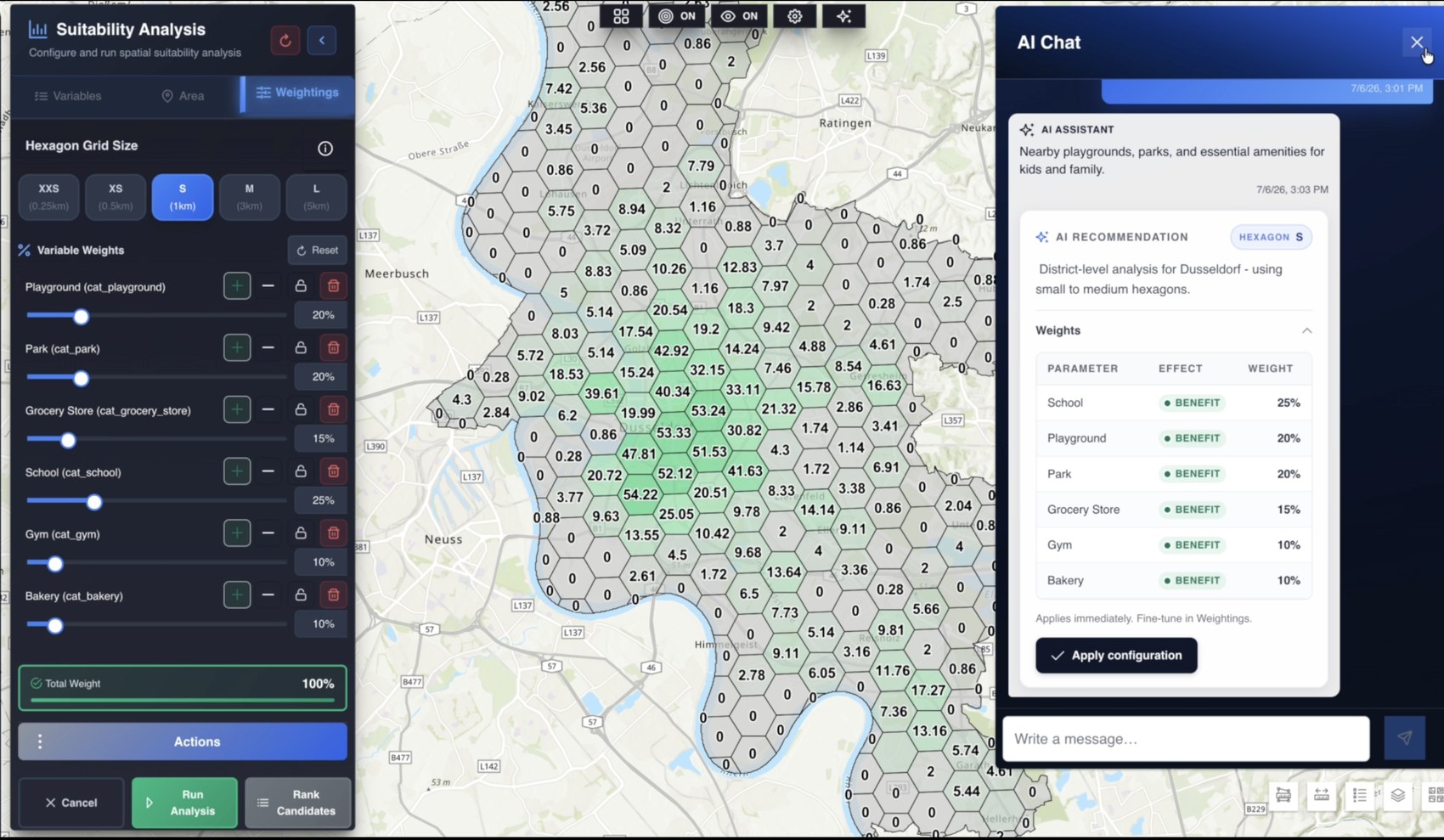Increase Grocery Store weight with plus button
1444x840 pixels.
click(x=237, y=409)
